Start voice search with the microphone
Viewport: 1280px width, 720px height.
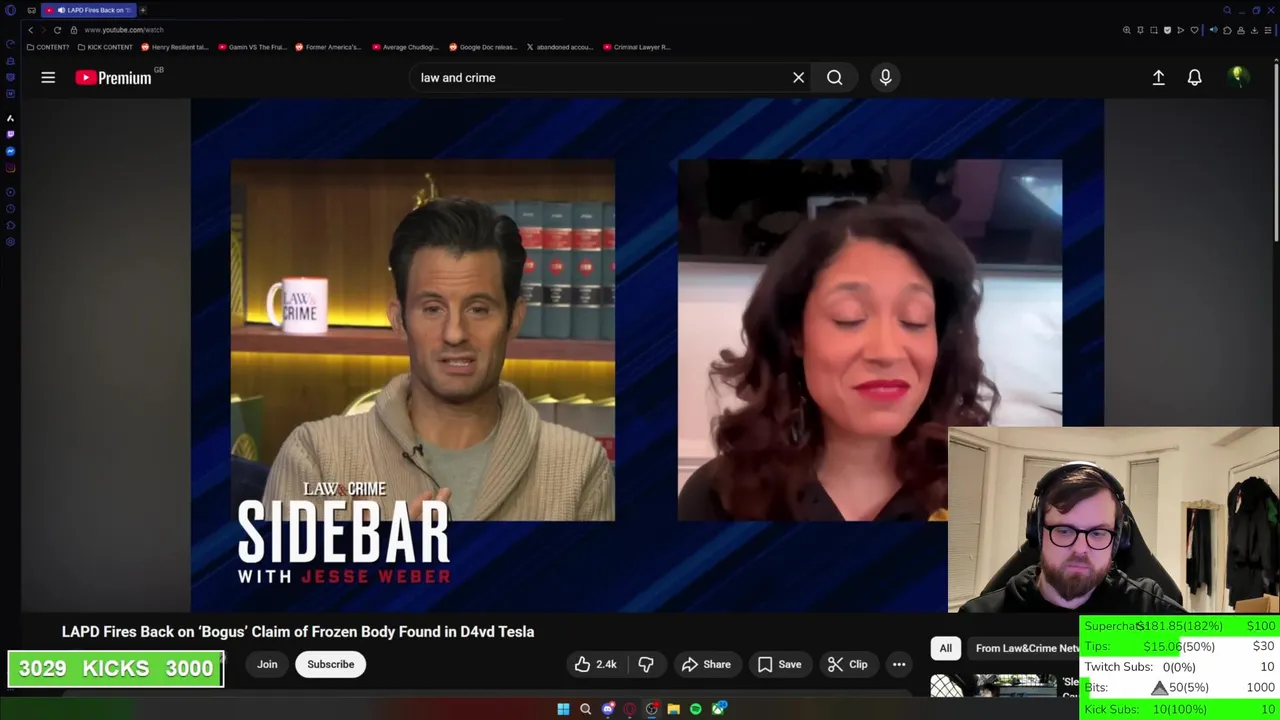click(885, 77)
